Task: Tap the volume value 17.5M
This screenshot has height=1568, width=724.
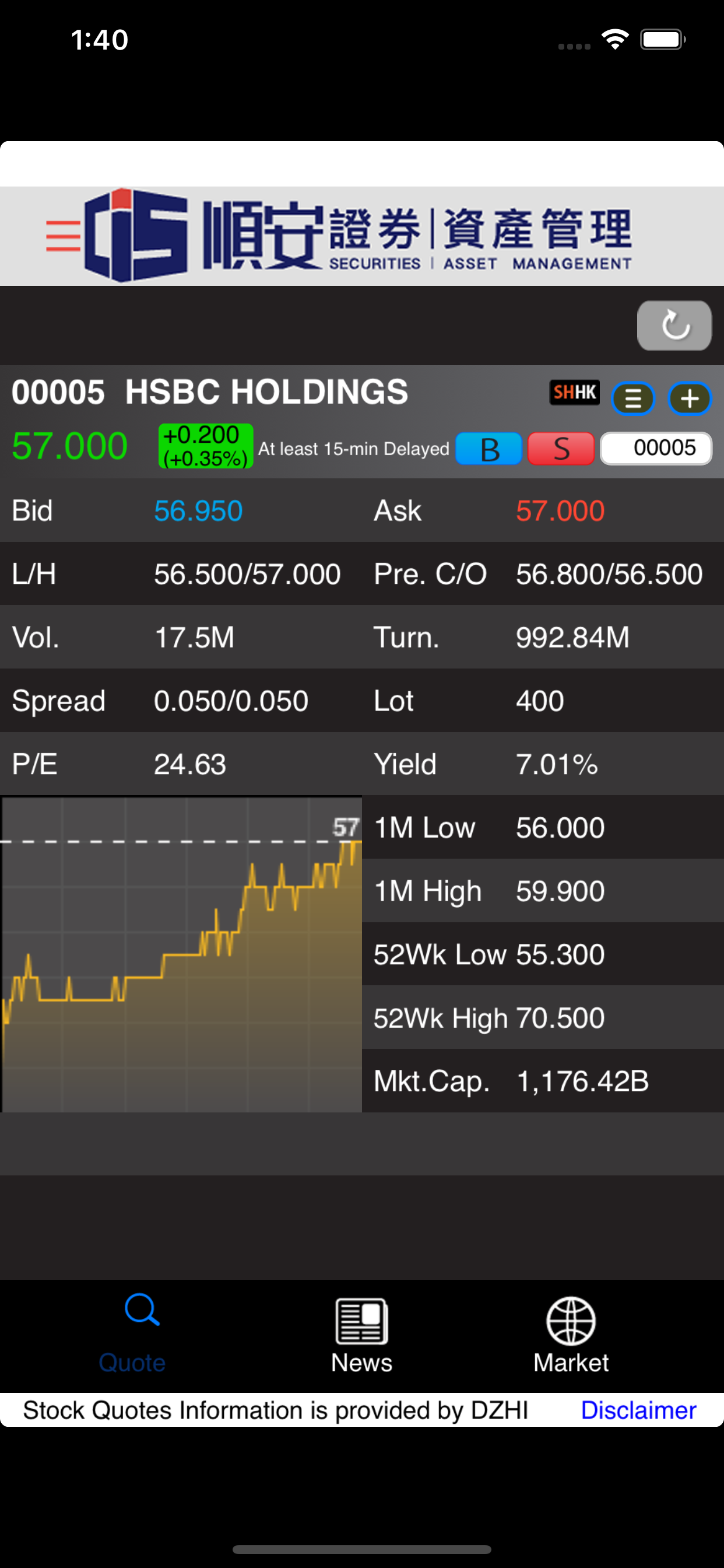Action: [x=194, y=638]
